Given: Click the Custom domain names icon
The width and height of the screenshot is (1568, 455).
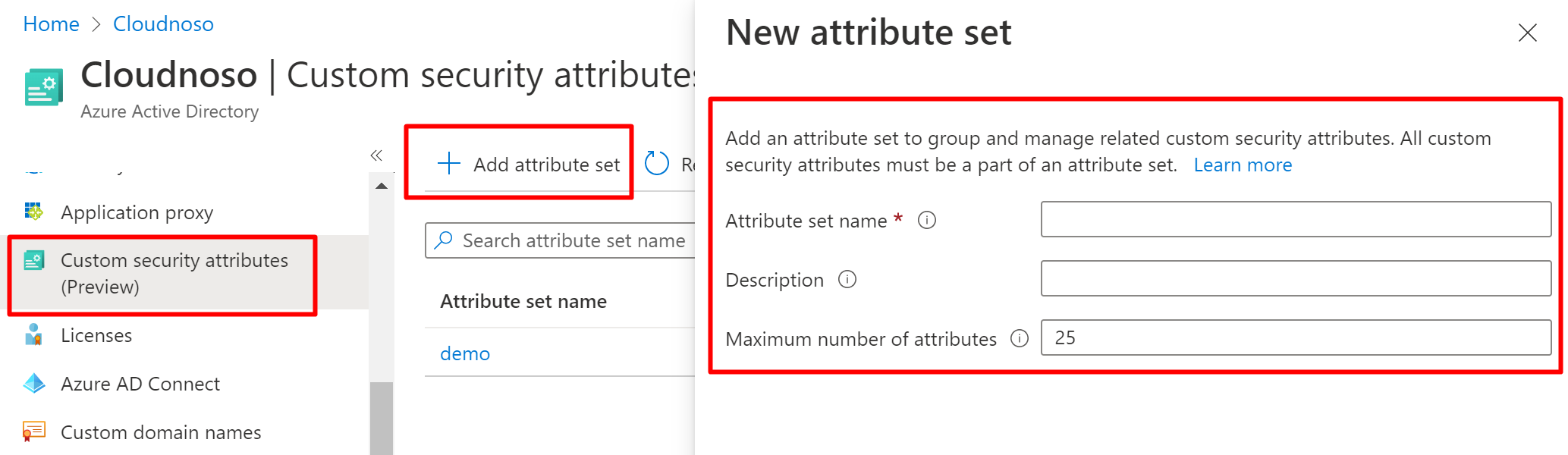Looking at the screenshot, I should [x=33, y=431].
